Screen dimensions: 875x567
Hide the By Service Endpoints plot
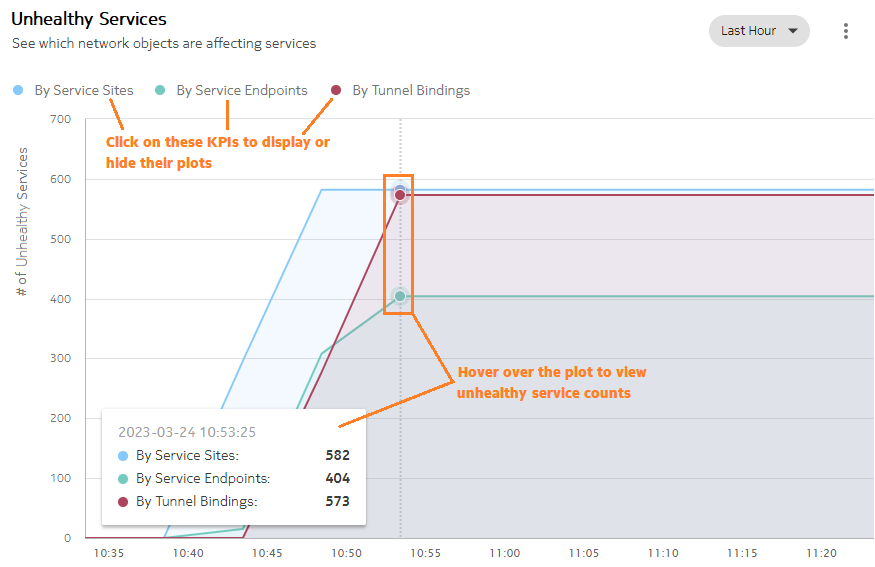pyautogui.click(x=242, y=90)
